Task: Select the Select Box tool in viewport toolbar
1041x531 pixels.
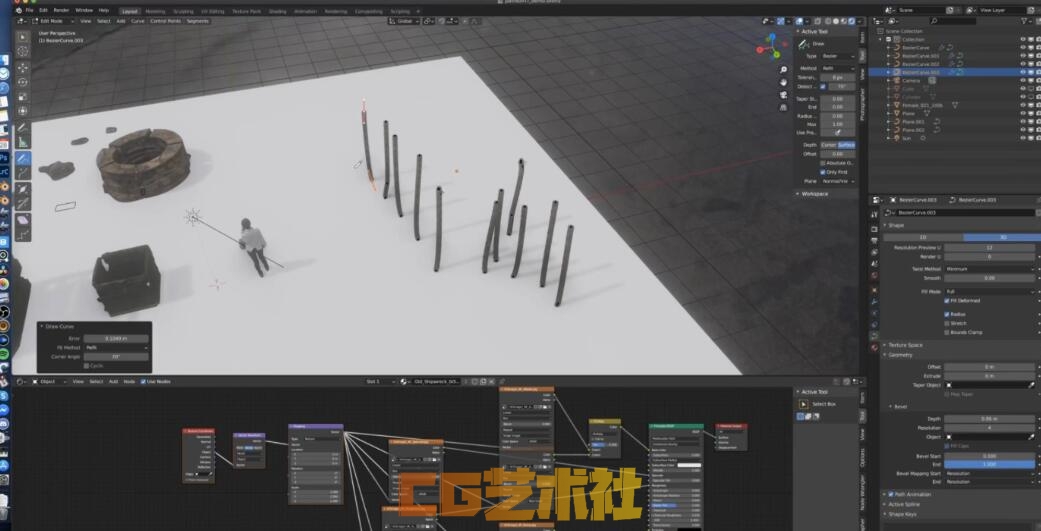Action: (23, 37)
